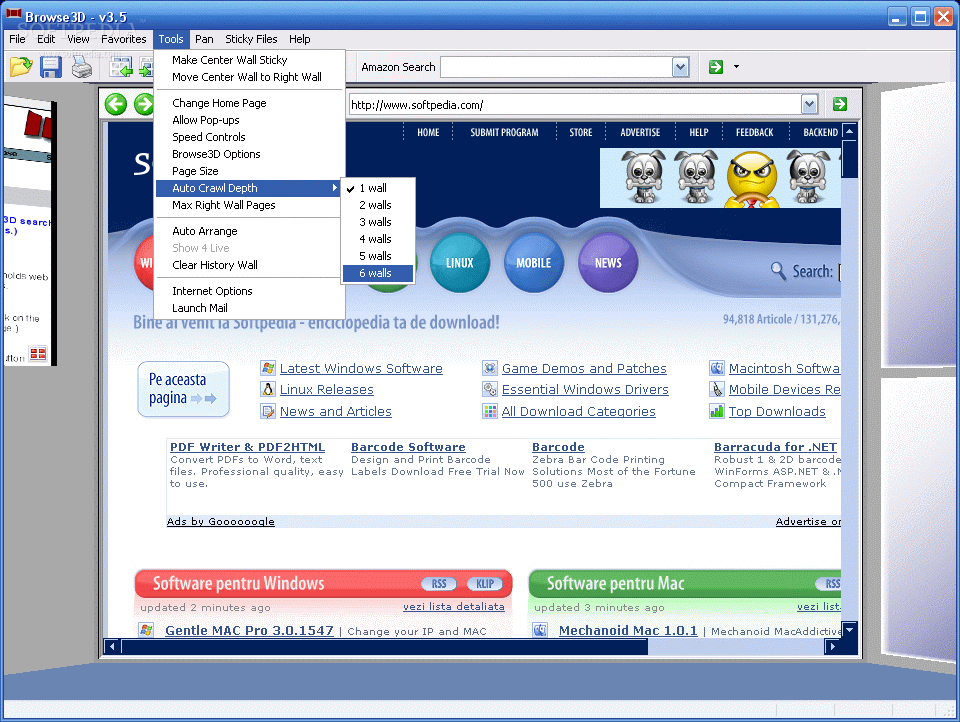Screen dimensions: 960x722
Task: Click the RSS badge in Software pentru Windows
Action: [439, 584]
